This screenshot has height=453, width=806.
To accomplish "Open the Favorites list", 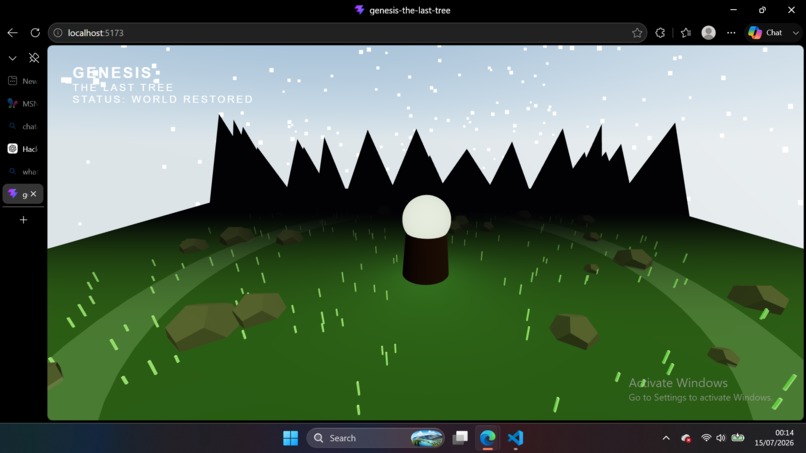I will [685, 33].
